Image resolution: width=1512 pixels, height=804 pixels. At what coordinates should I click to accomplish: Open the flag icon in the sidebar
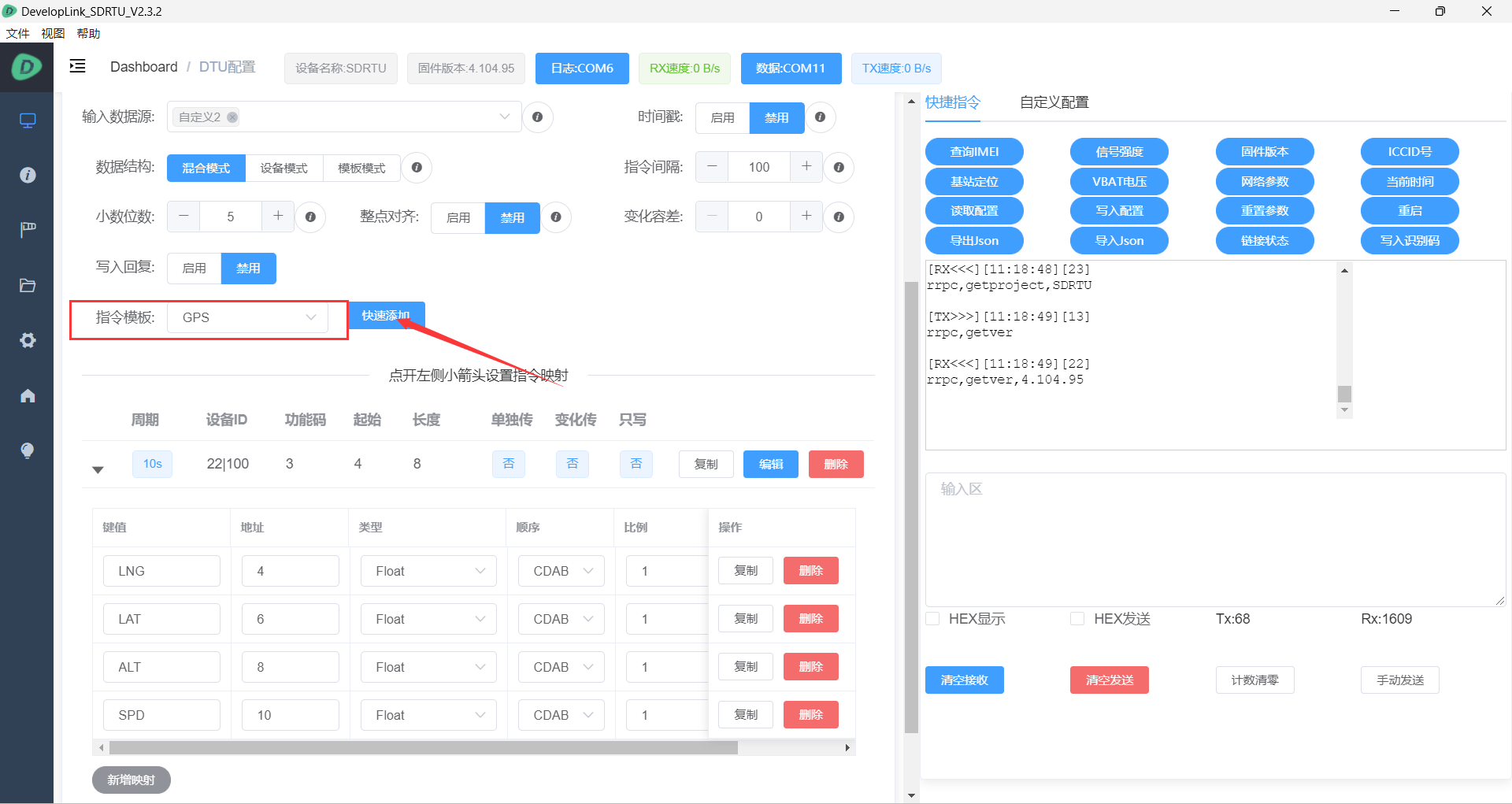tap(28, 230)
